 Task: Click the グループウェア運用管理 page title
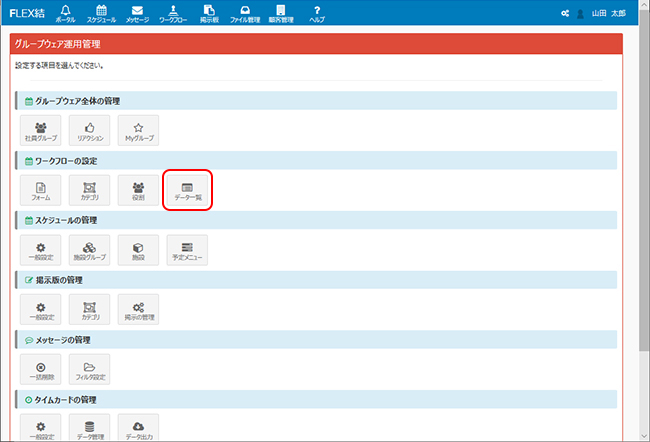(x=58, y=44)
